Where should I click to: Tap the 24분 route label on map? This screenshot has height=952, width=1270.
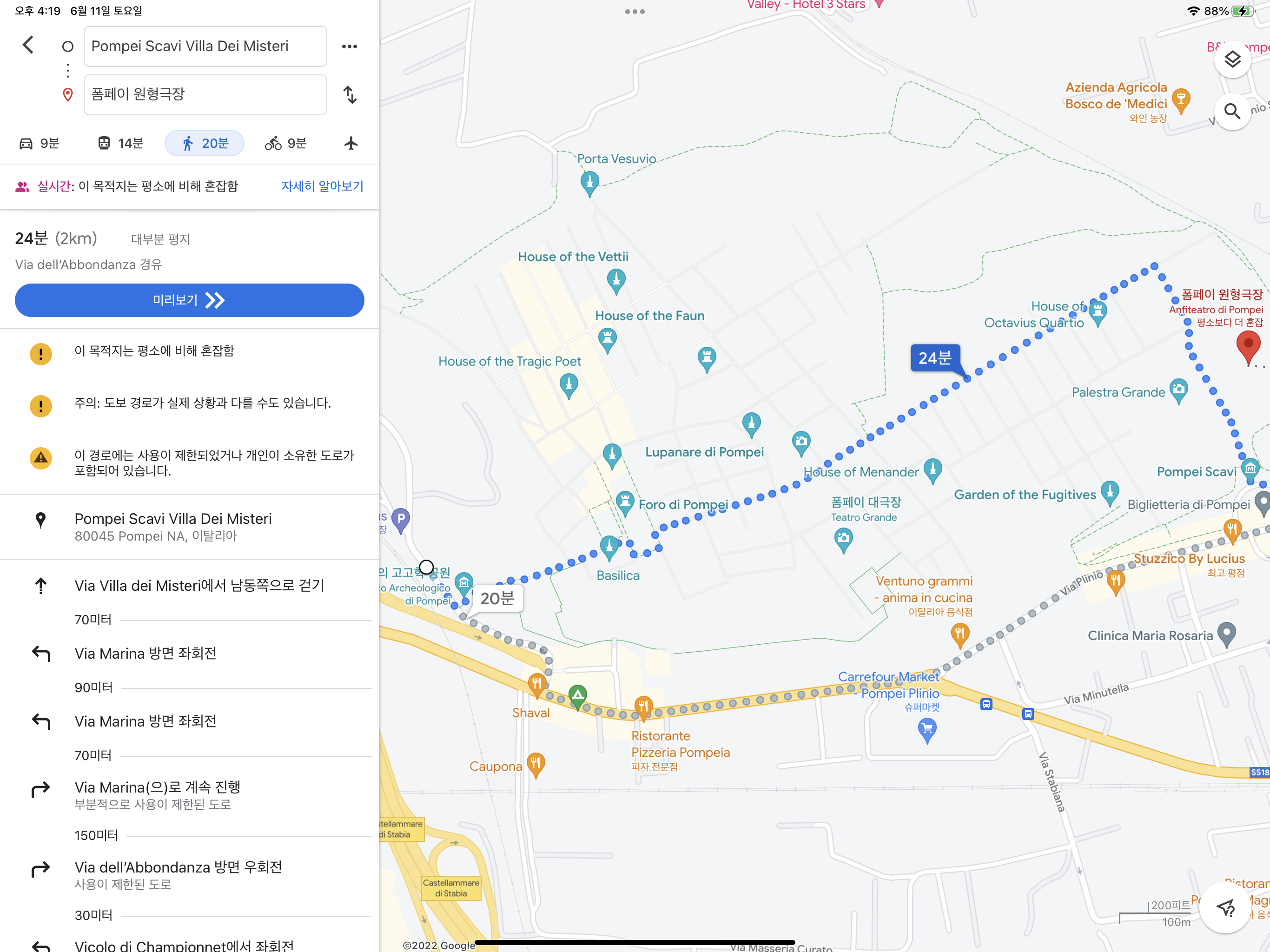(935, 358)
